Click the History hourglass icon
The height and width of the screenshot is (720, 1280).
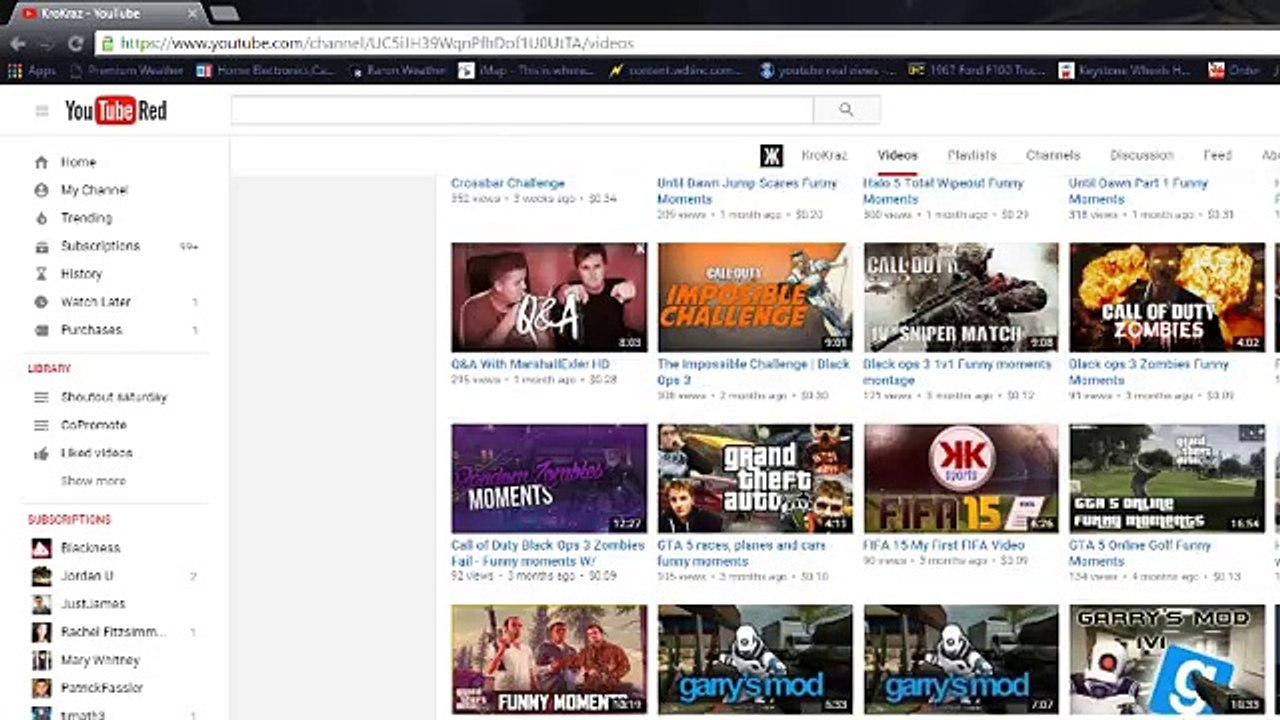41,274
